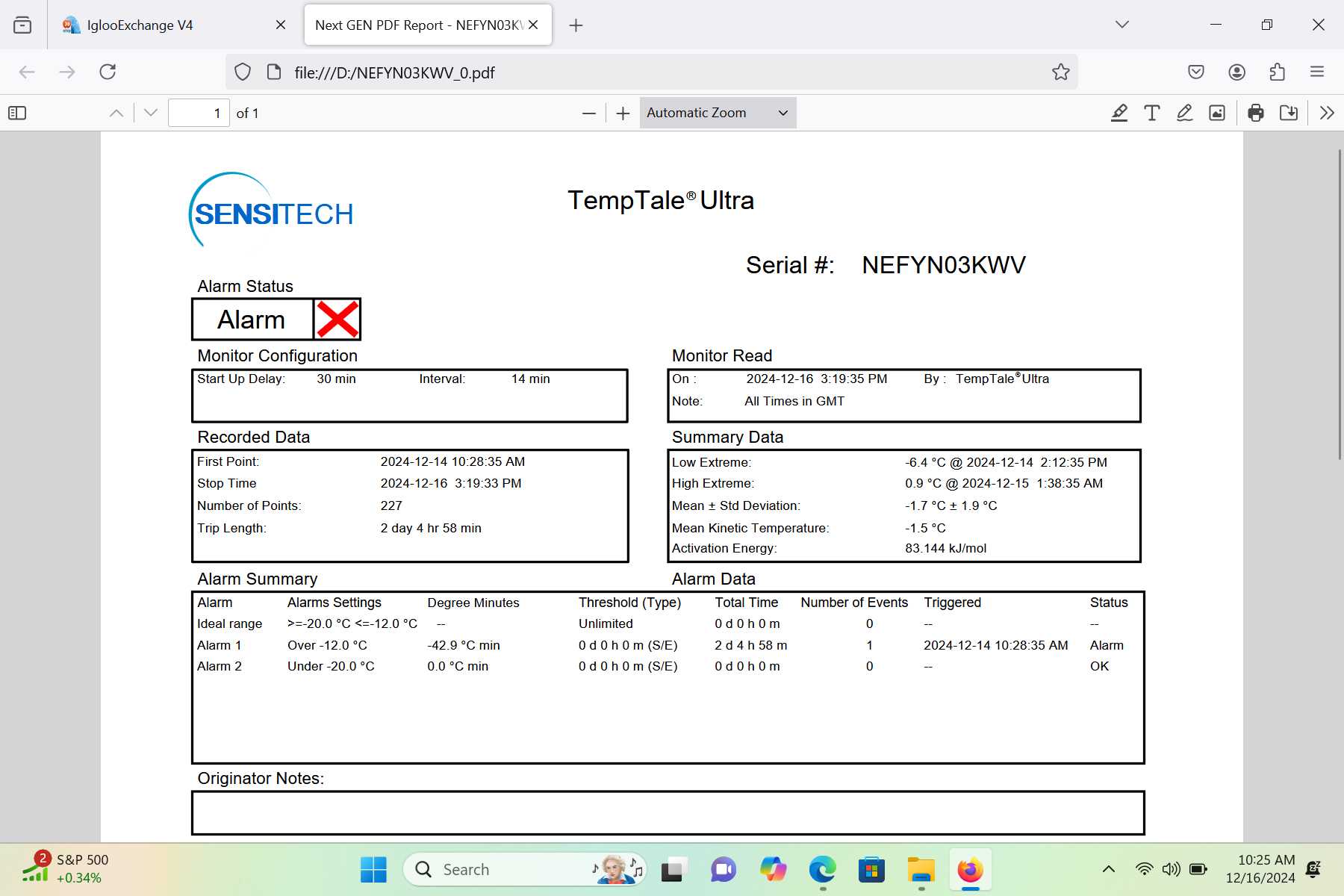Select the add text annotation tool

coord(1151,113)
